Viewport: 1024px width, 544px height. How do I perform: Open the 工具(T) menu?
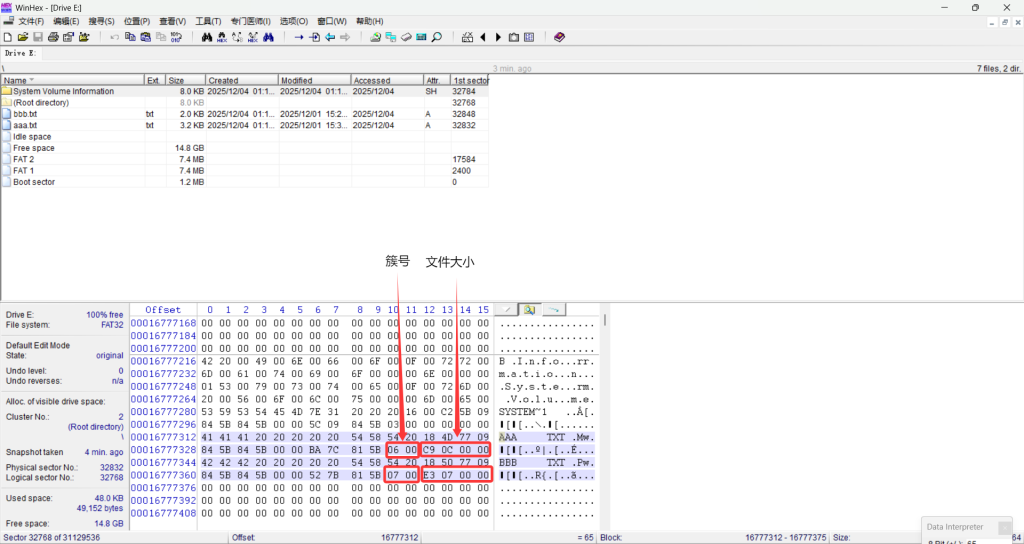point(208,21)
